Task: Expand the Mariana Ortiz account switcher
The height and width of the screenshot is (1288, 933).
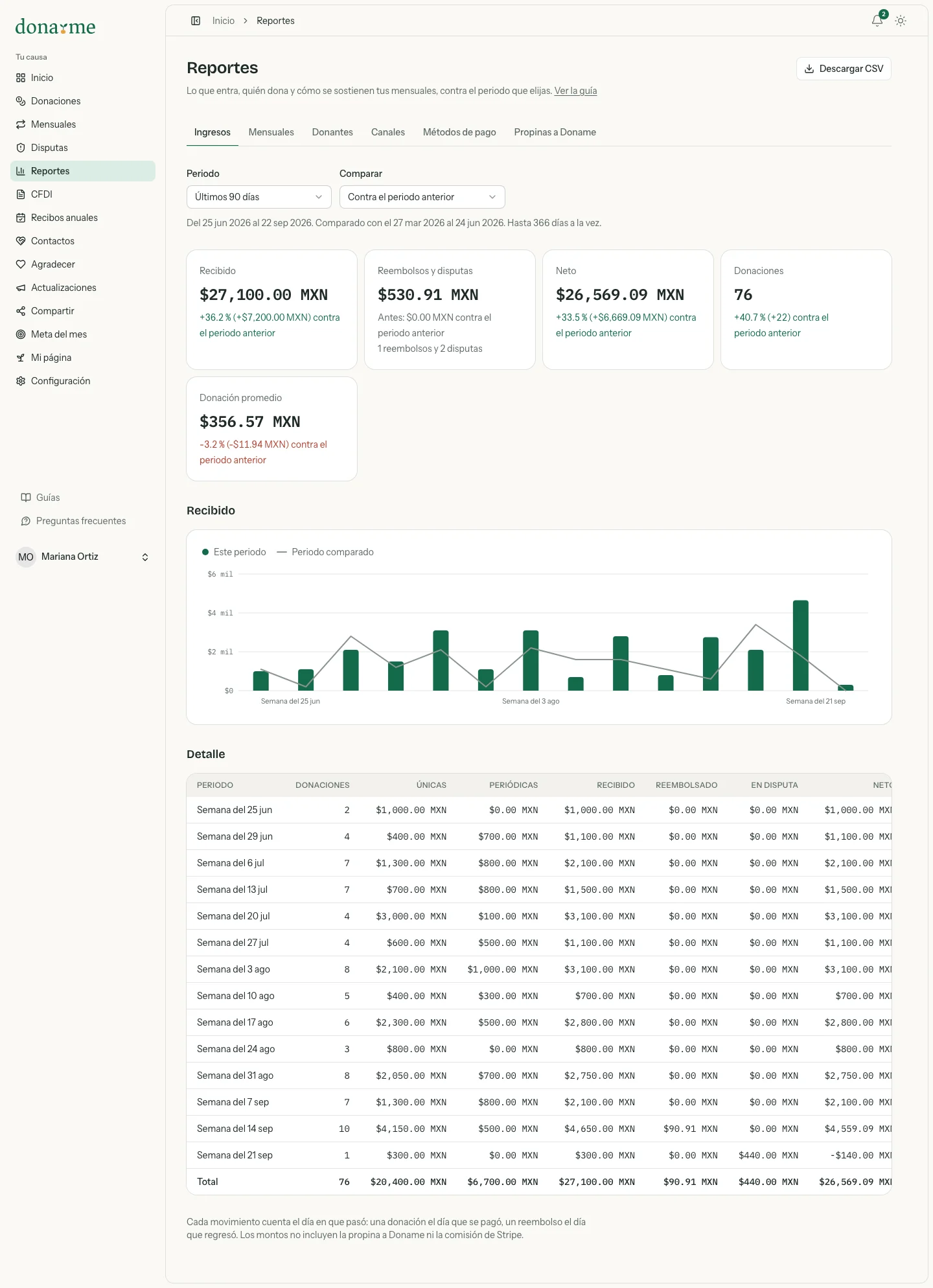Action: point(83,557)
